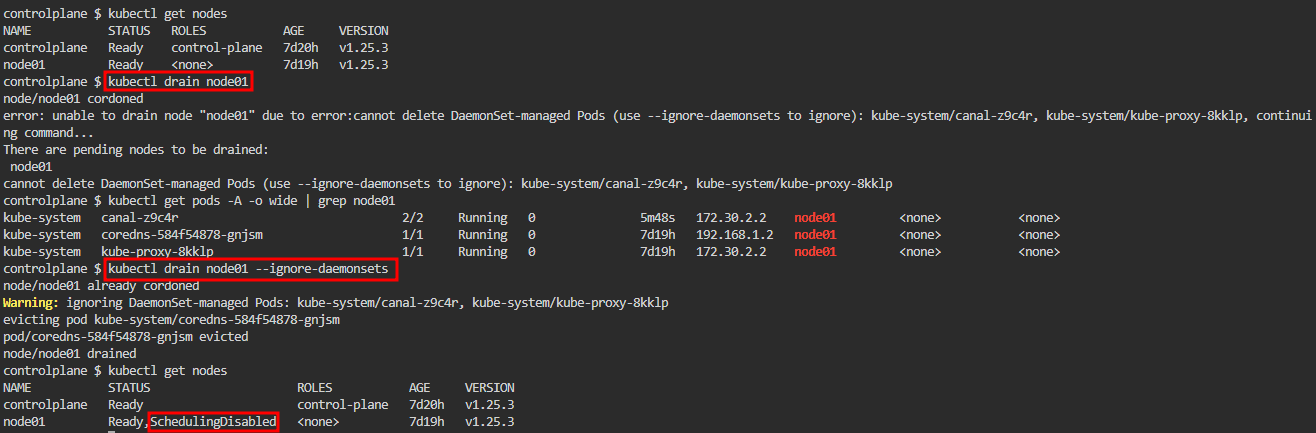This screenshot has height=433, width=1316.
Task: Select the '5m48s' age value
Action: coord(658,218)
